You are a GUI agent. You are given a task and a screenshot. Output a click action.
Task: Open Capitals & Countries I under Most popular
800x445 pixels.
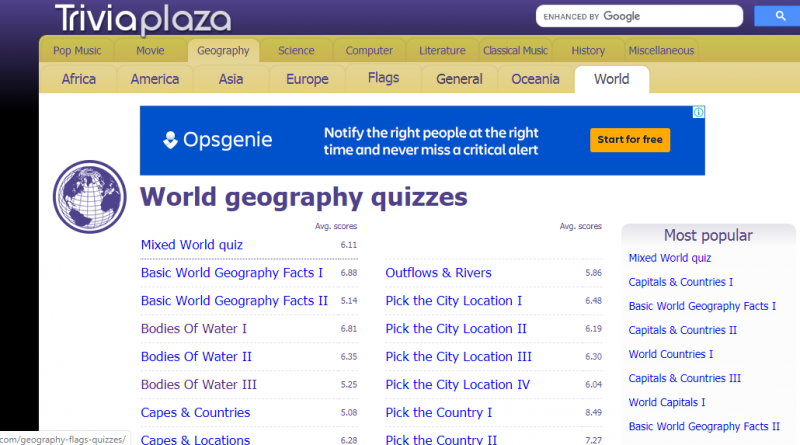(x=681, y=282)
